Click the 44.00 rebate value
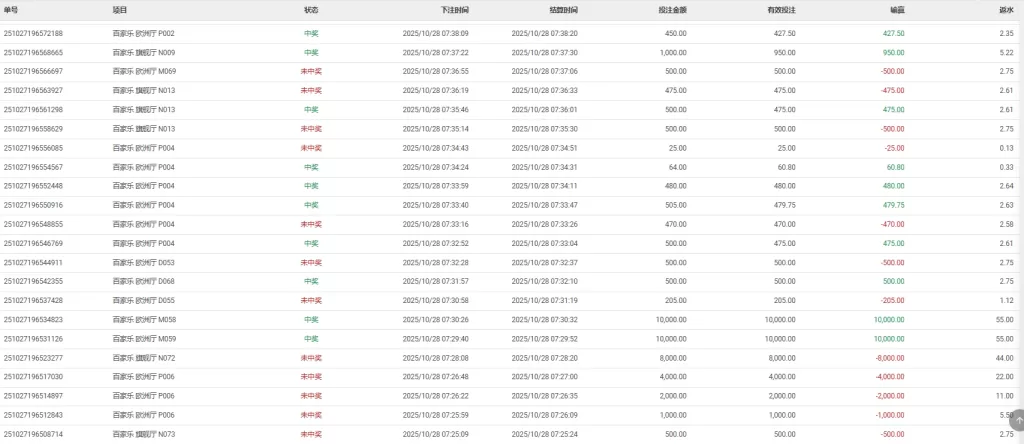 [1005, 357]
